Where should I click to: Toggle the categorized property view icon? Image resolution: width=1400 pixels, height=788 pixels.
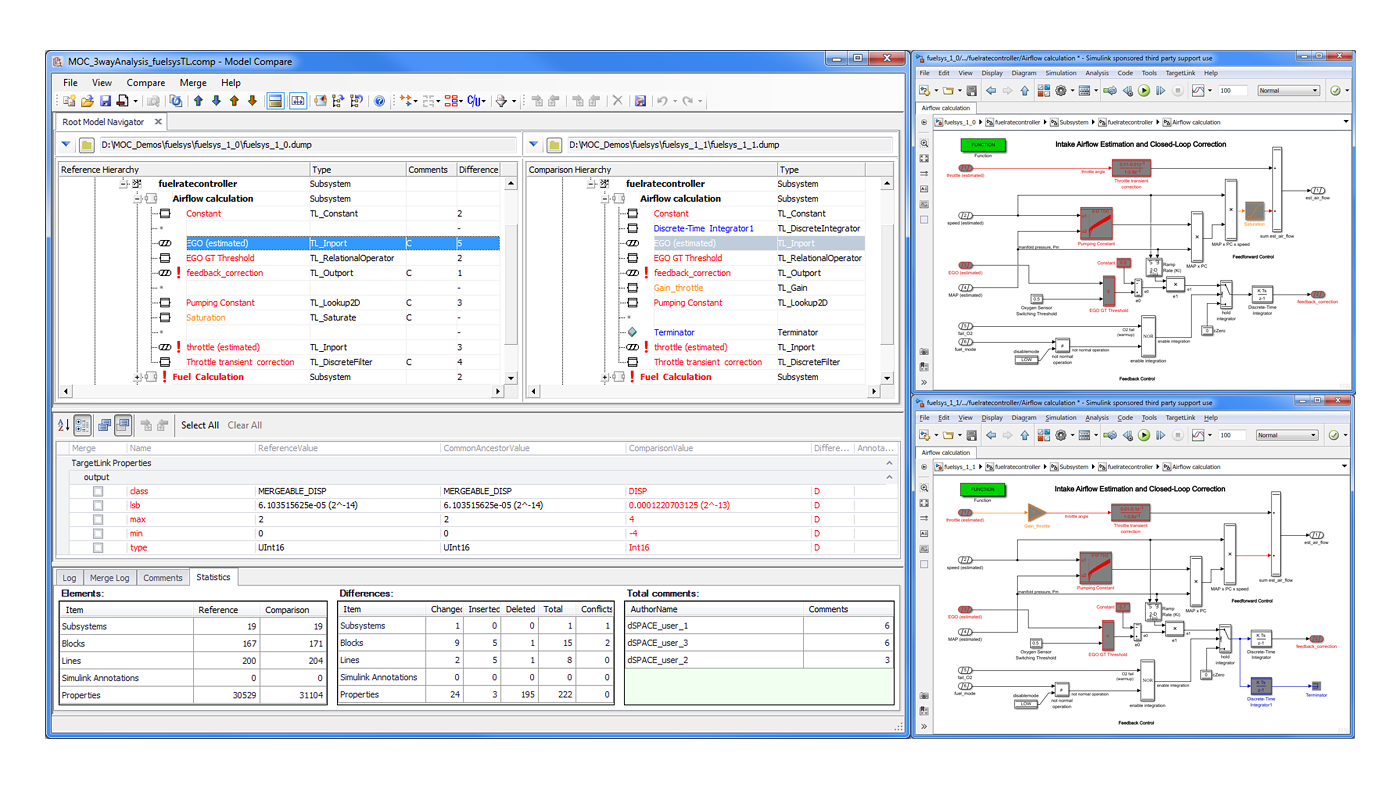point(83,425)
